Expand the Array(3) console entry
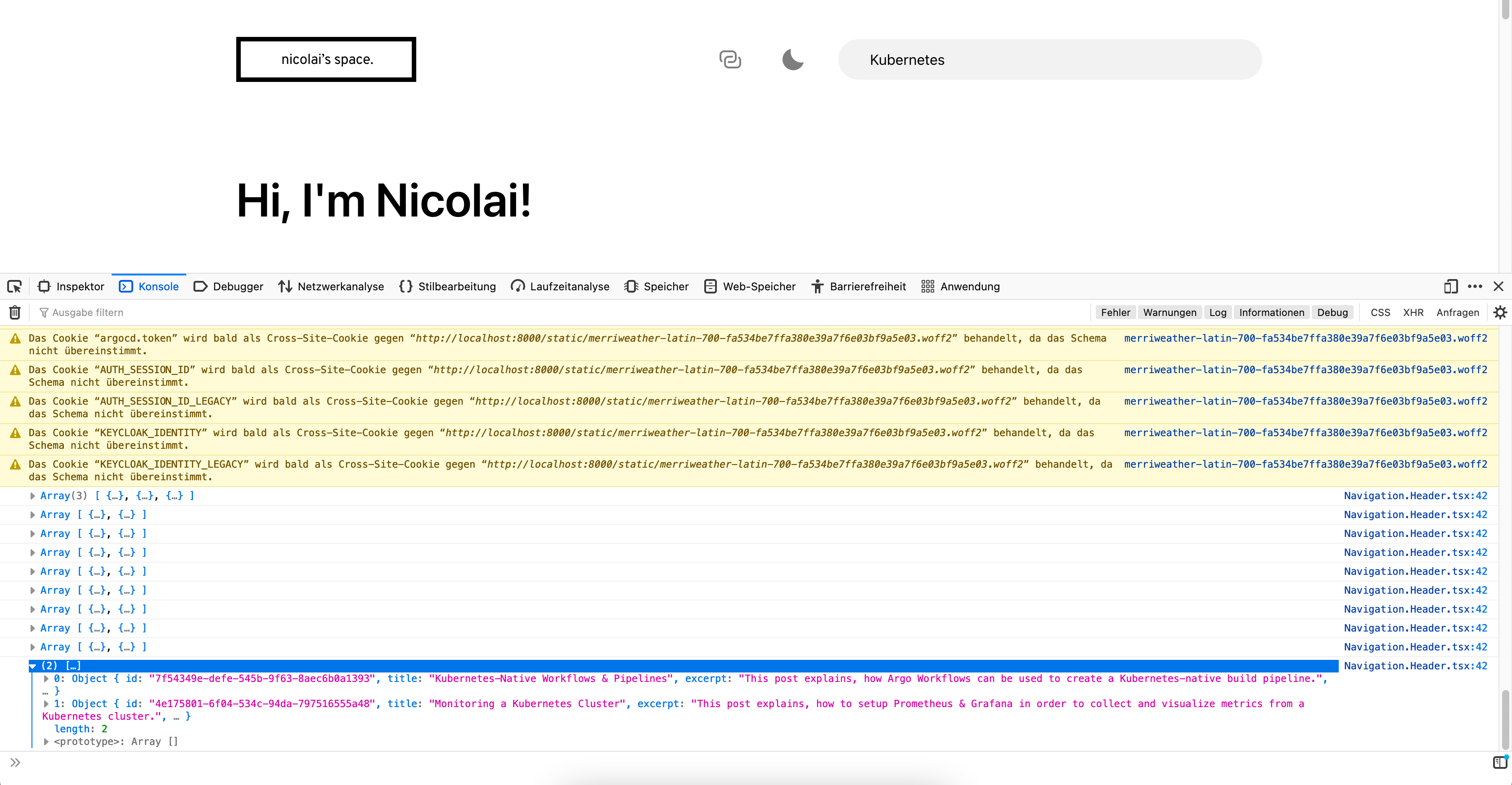This screenshot has width=1512, height=785. click(33, 496)
